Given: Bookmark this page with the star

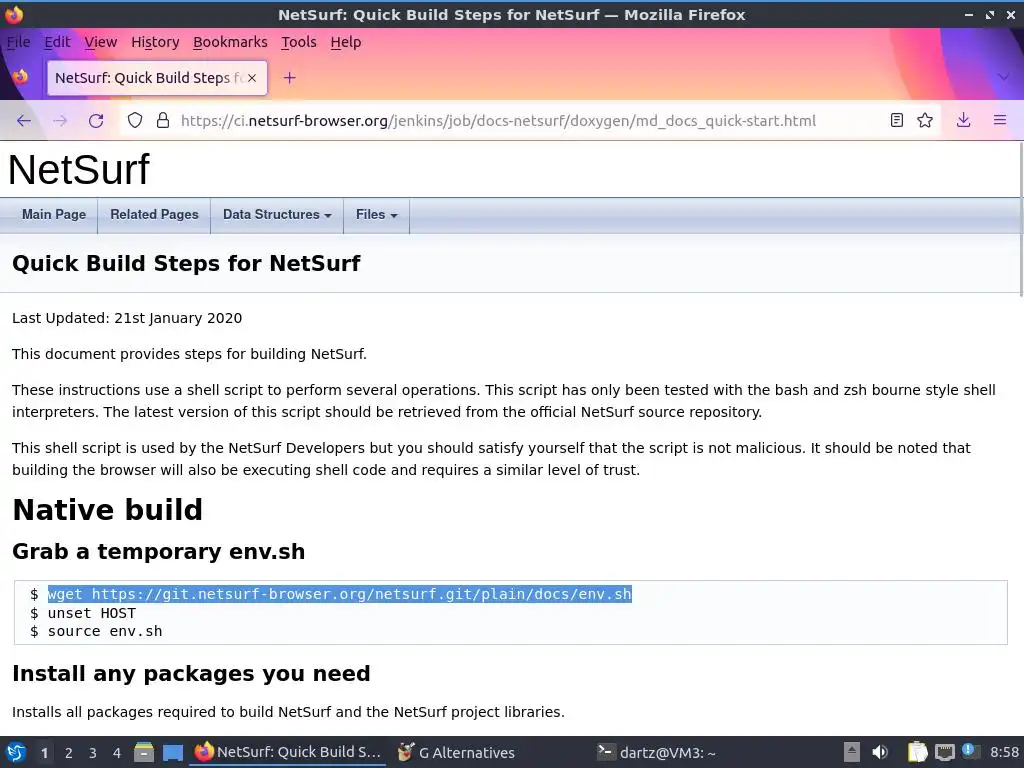Looking at the screenshot, I should 925,120.
